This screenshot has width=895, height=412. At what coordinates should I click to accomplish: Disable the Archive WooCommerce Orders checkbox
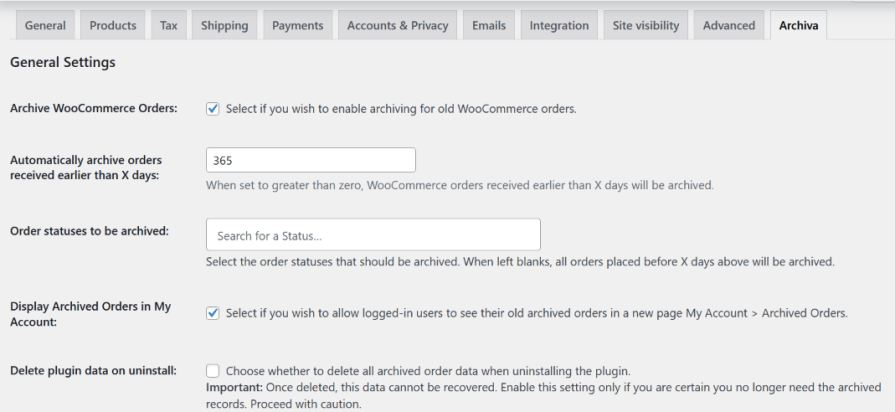click(x=212, y=109)
